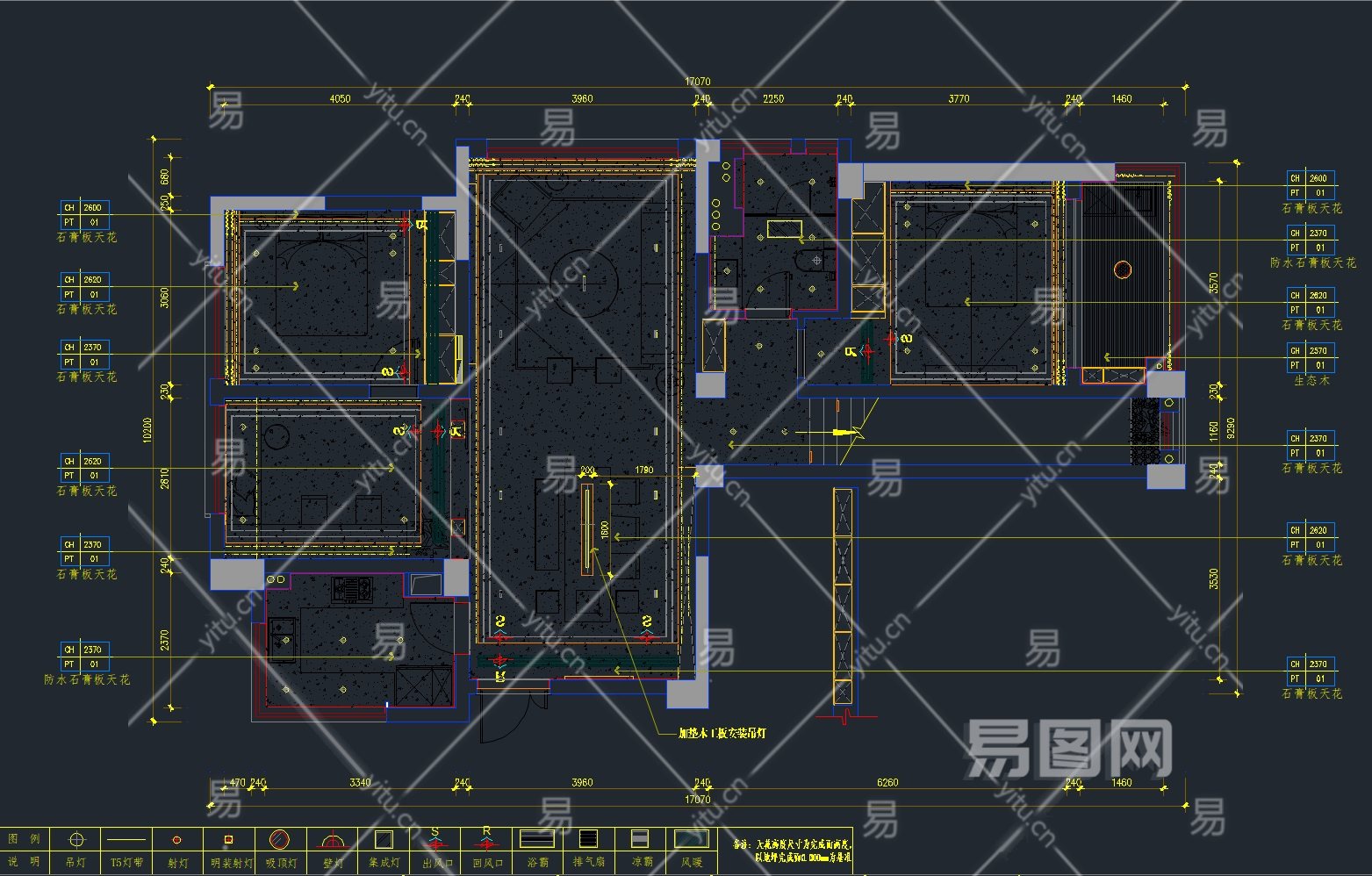Select the 风暖 air heater legend symbol
Viewport: 1372px width, 876px height.
coord(692,839)
